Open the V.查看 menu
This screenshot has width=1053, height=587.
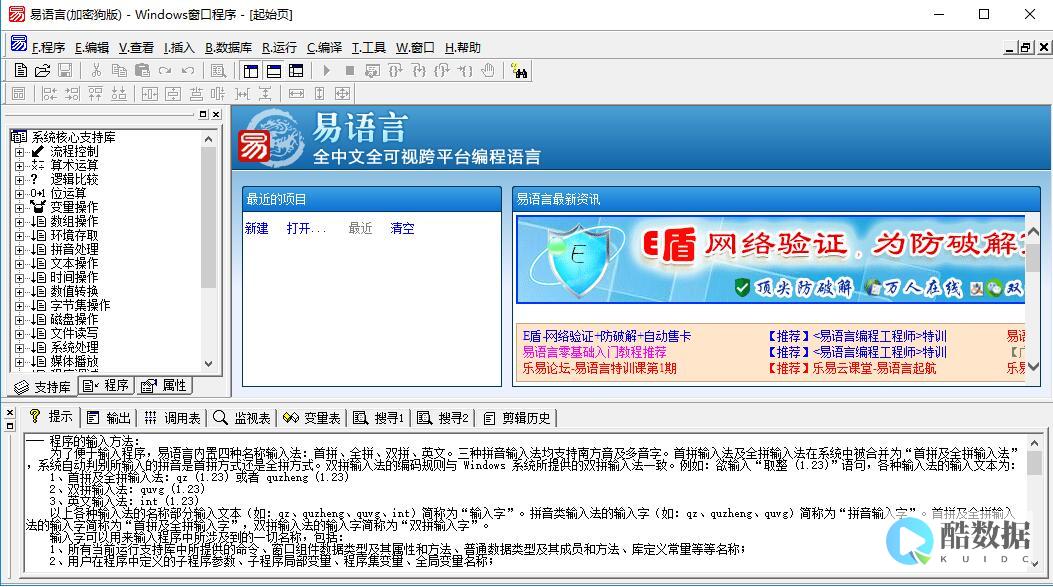pos(136,48)
